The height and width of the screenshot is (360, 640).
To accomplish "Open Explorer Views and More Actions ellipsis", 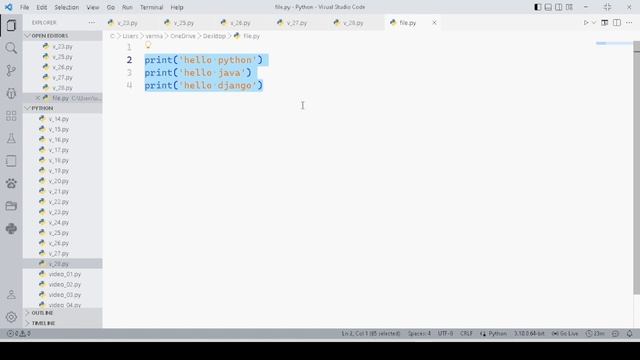I will 91,23.
